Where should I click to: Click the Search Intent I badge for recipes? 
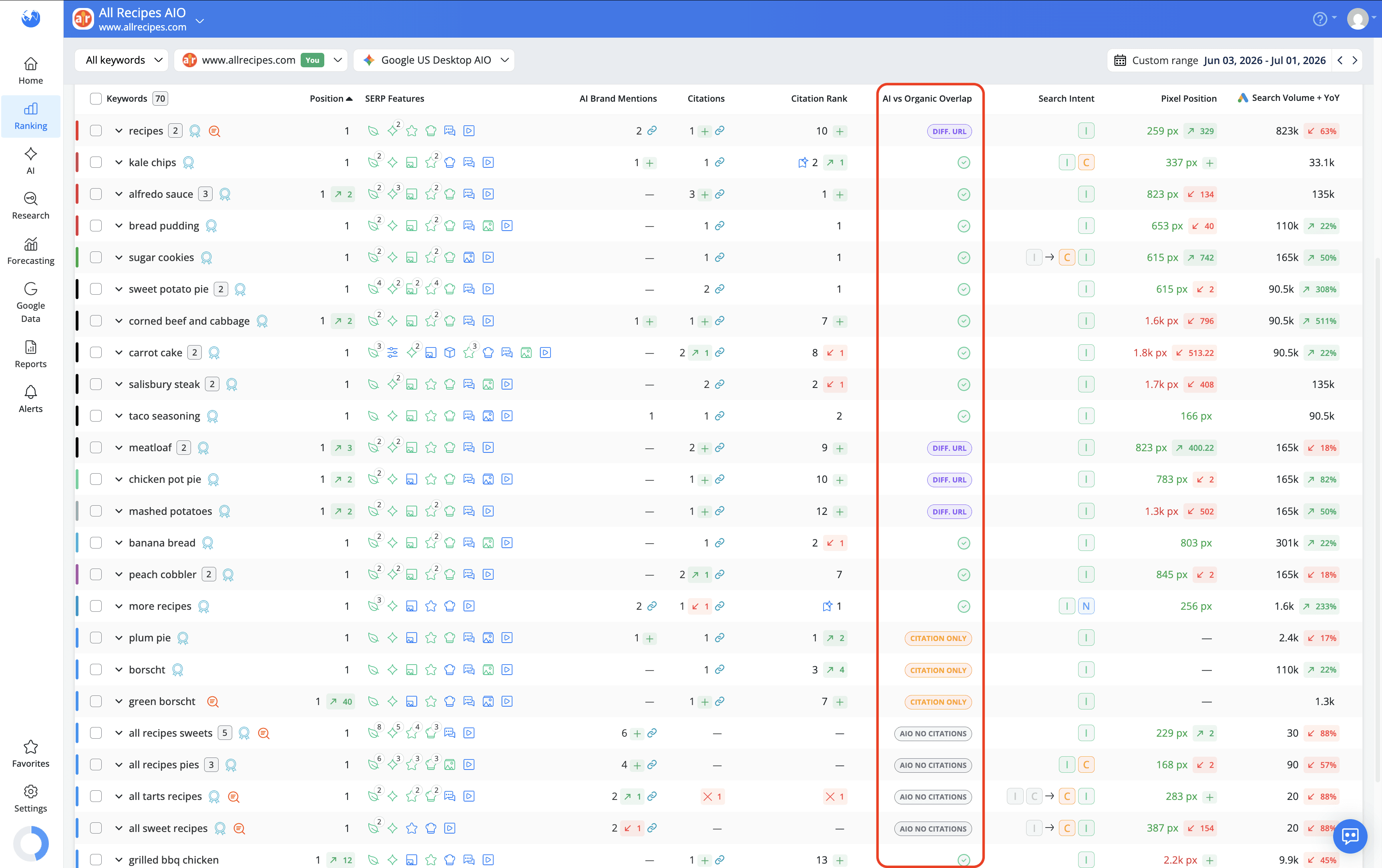[x=1086, y=131]
